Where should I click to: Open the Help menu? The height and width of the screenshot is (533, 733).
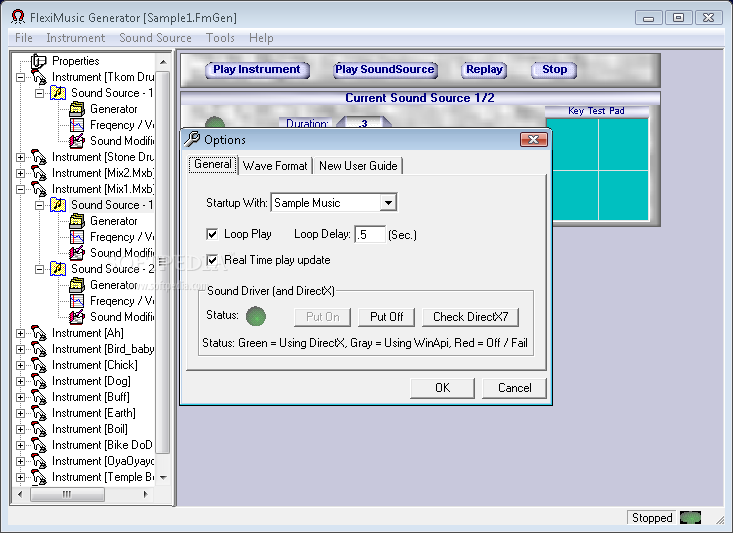pyautogui.click(x=261, y=38)
